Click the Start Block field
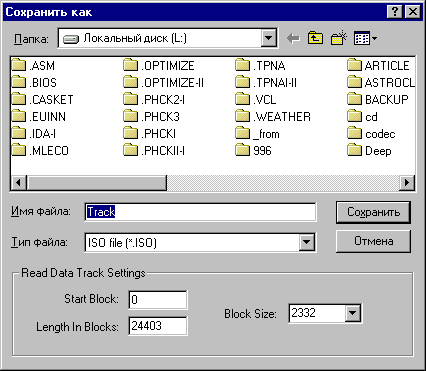The height and width of the screenshot is (371, 426). tap(158, 299)
